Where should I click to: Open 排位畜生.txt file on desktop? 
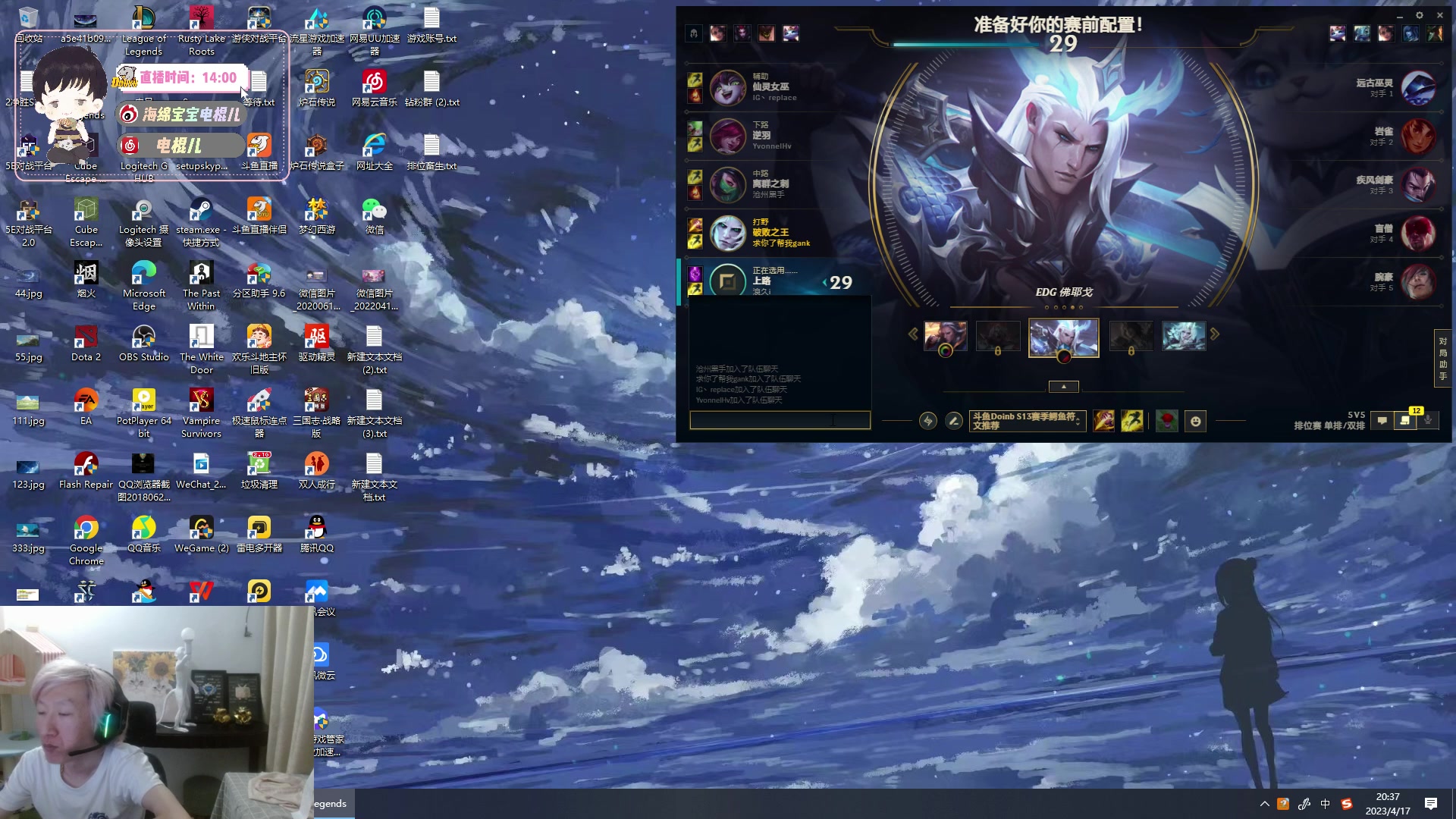click(x=431, y=152)
